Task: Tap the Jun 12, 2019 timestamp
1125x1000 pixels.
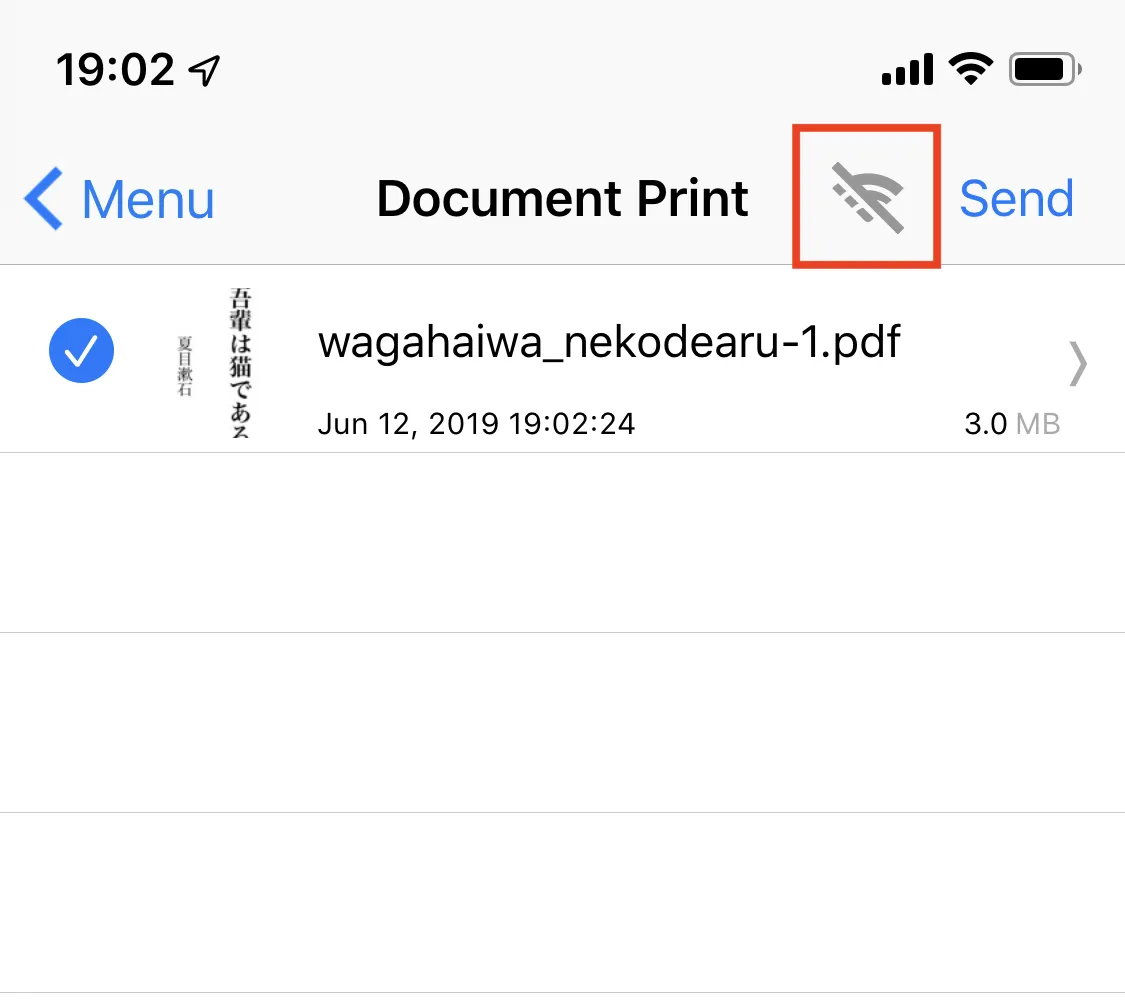Action: (476, 424)
